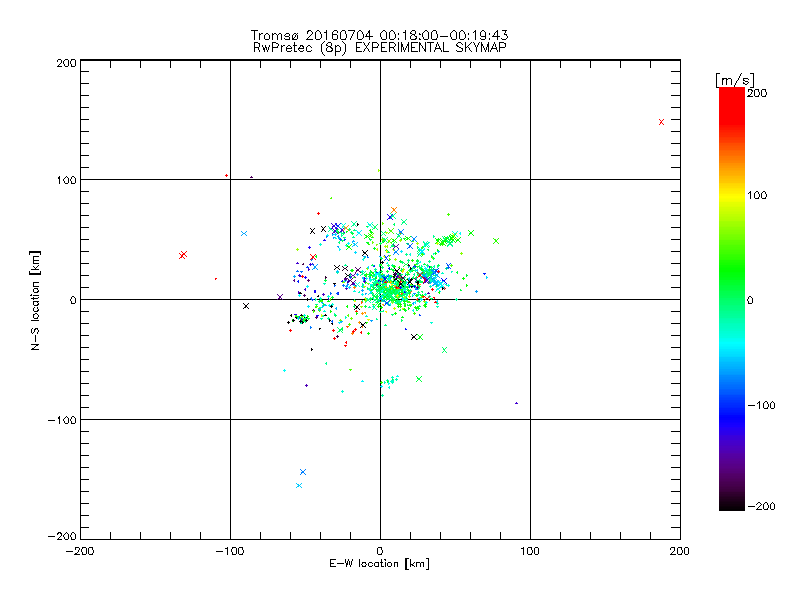Image resolution: width=800 pixels, height=600 pixels.
Task: Click the N-S location axis label
Action: click(35, 300)
